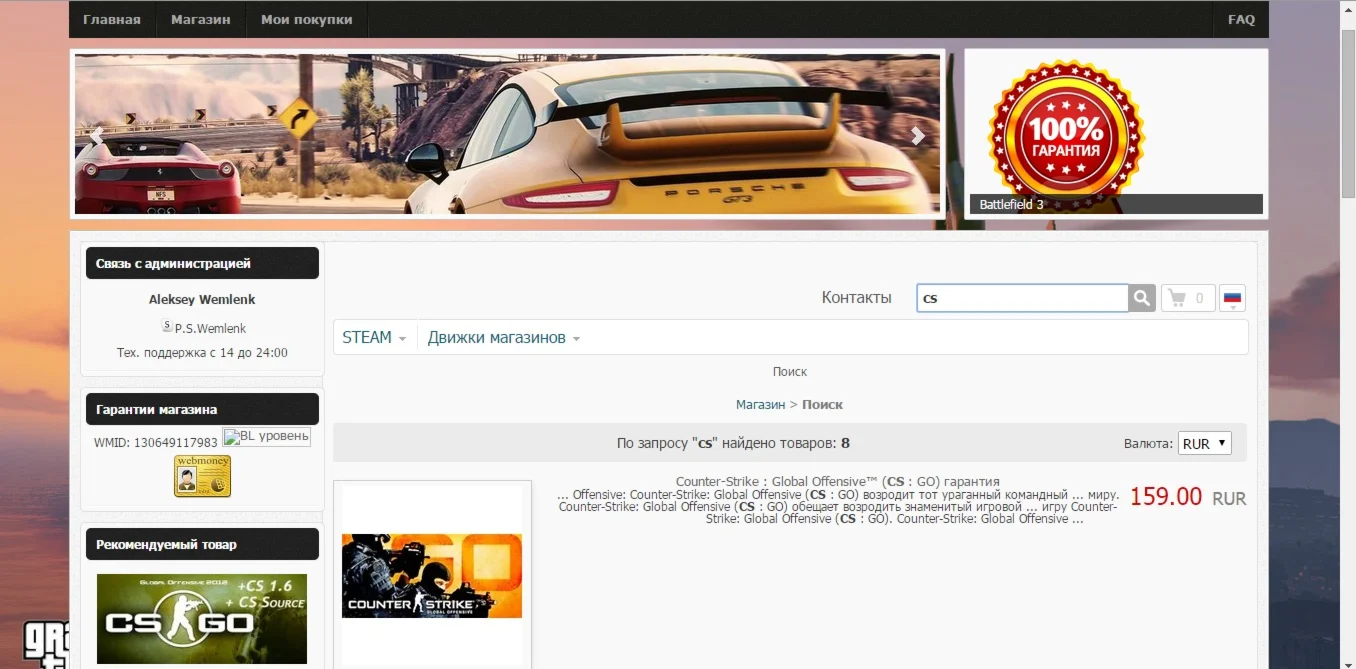This screenshot has width=1356, height=669.
Task: Click the P.S.Wemlenk Skype contact
Action: 210,328
